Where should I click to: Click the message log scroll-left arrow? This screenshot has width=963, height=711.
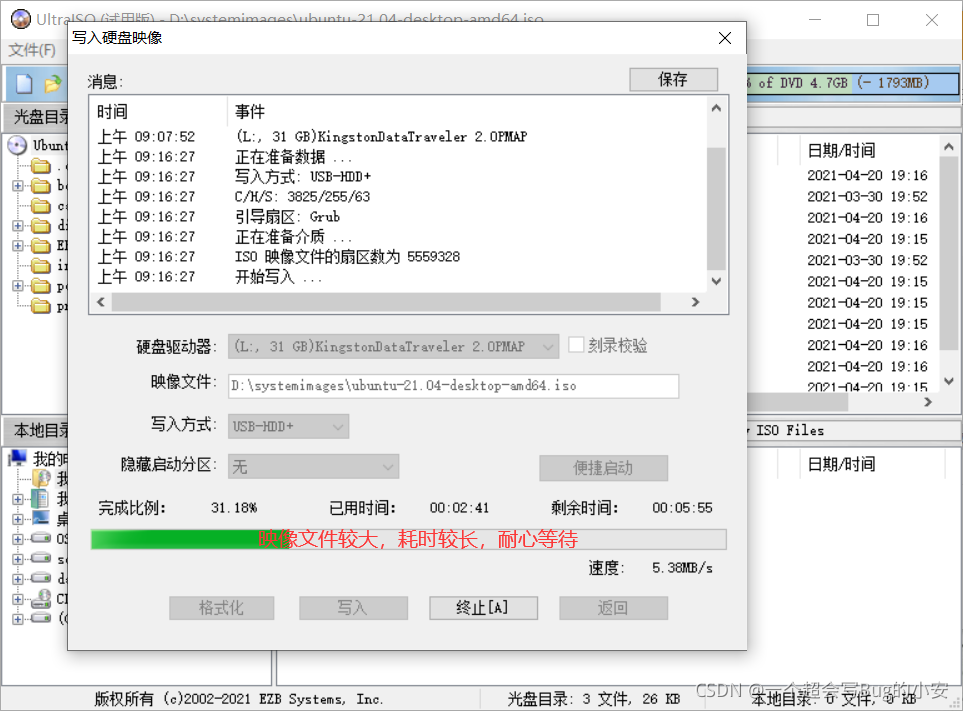pyautogui.click(x=101, y=302)
